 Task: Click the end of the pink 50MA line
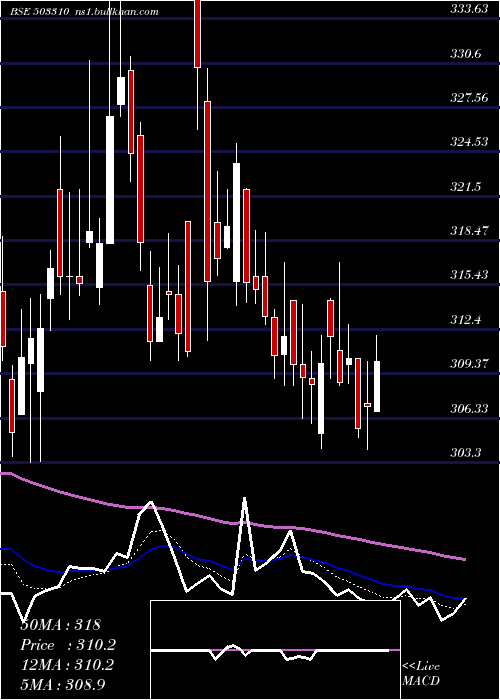465,559
